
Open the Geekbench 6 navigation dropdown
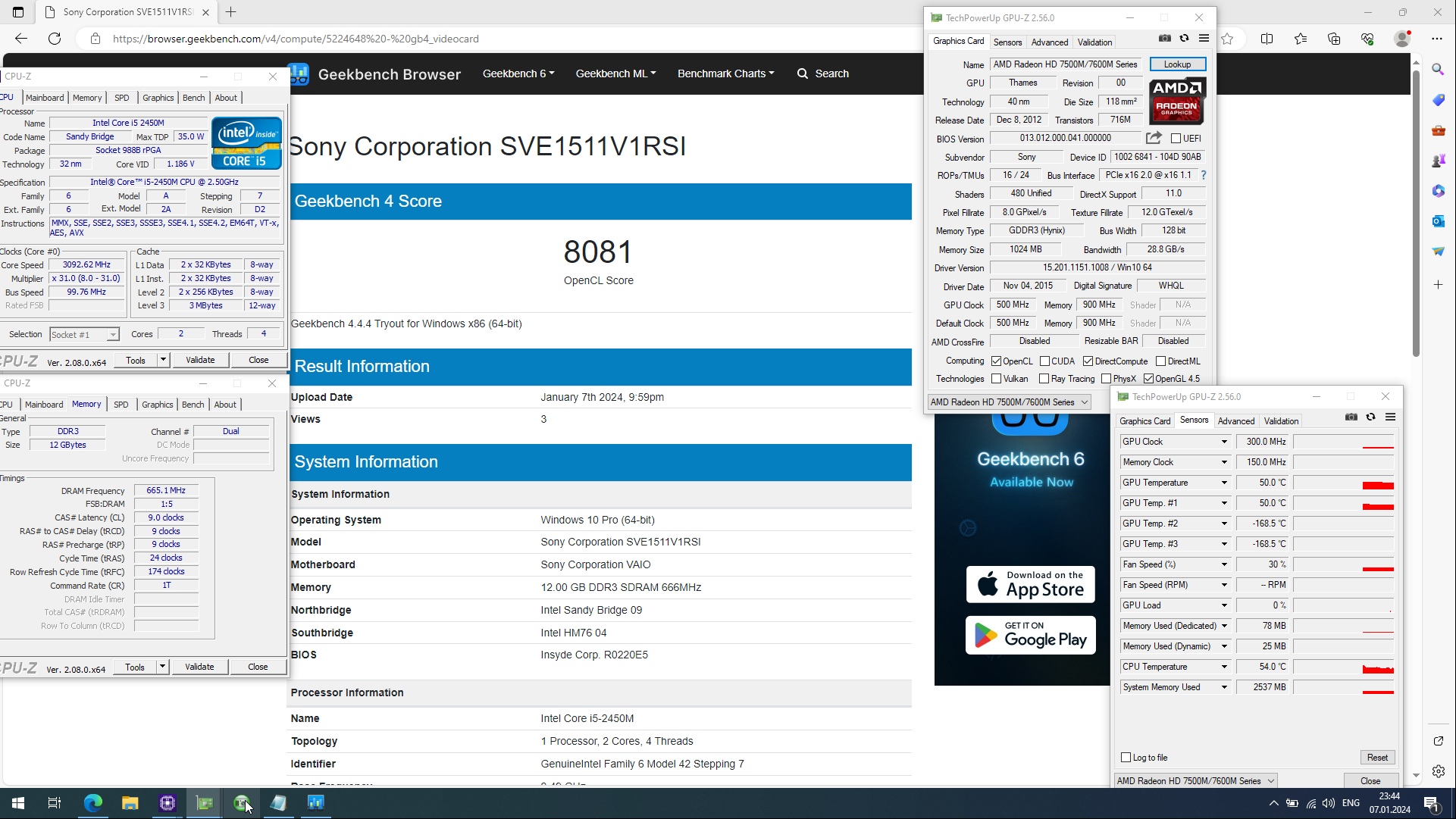point(518,73)
